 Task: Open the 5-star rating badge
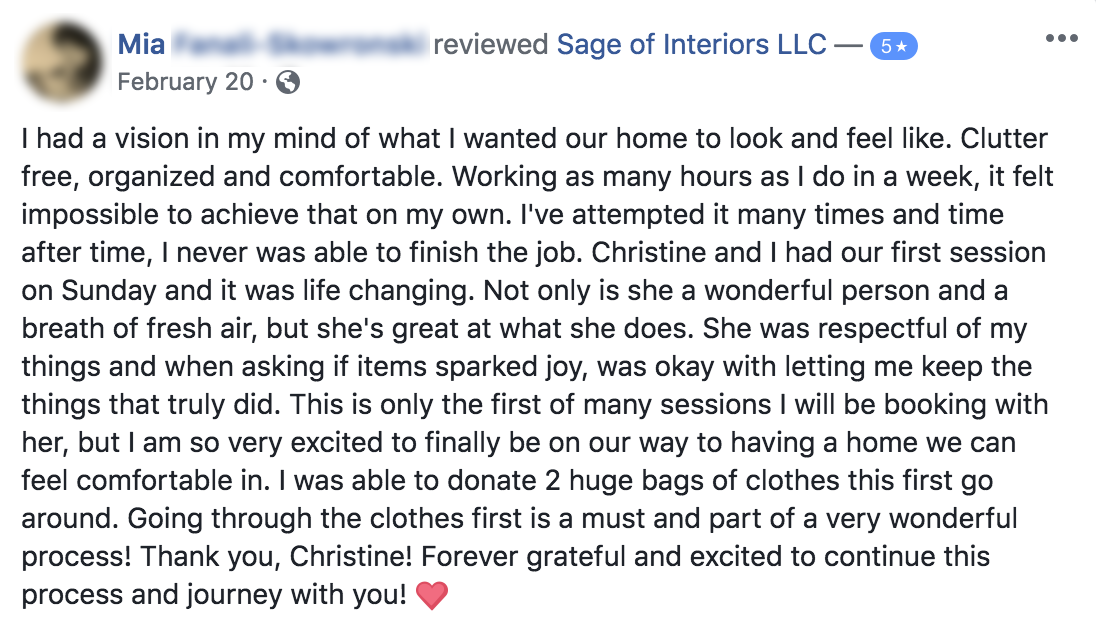pyautogui.click(x=893, y=47)
